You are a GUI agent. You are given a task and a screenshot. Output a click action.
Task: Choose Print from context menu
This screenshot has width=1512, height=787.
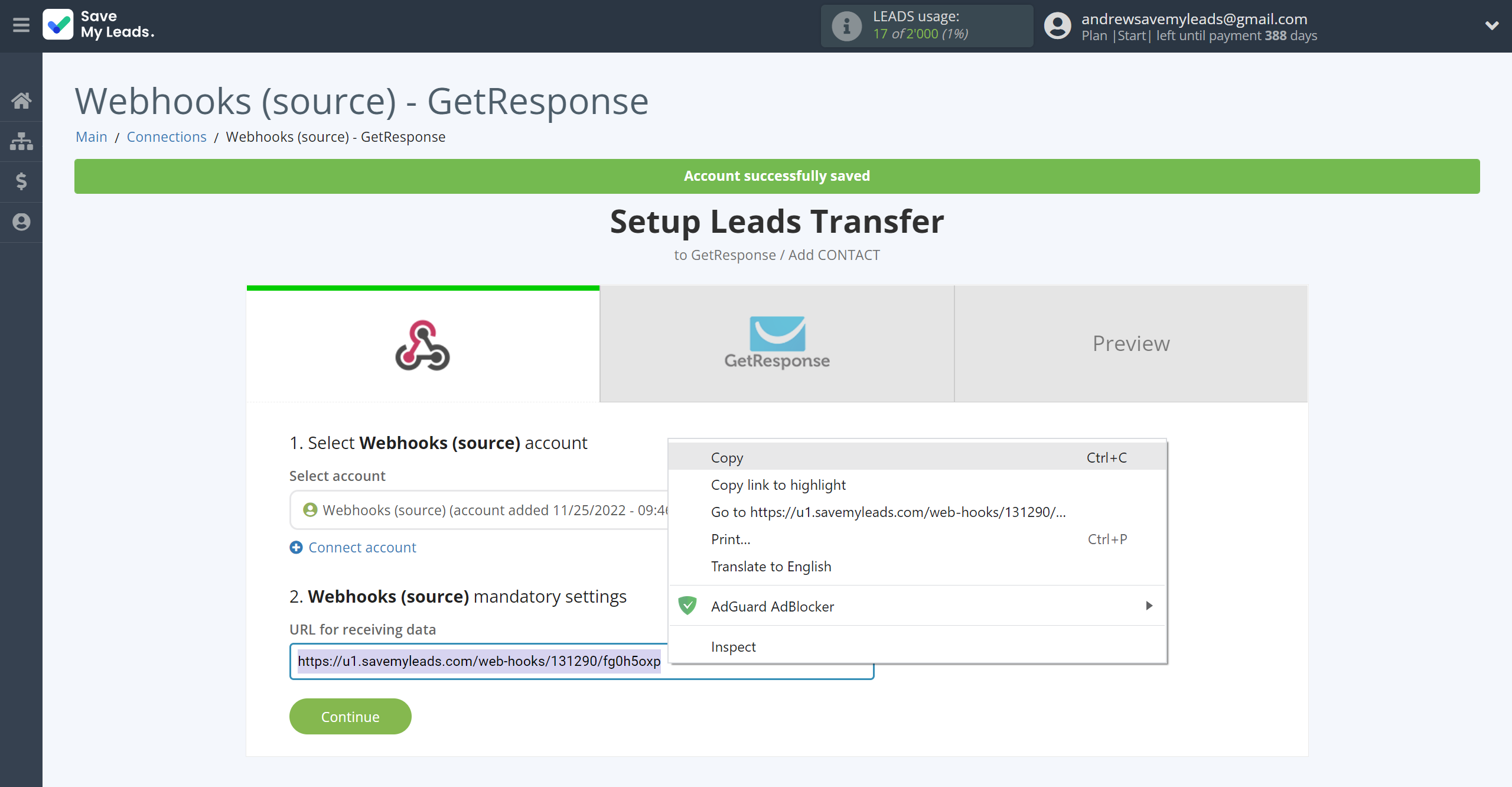coord(917,539)
